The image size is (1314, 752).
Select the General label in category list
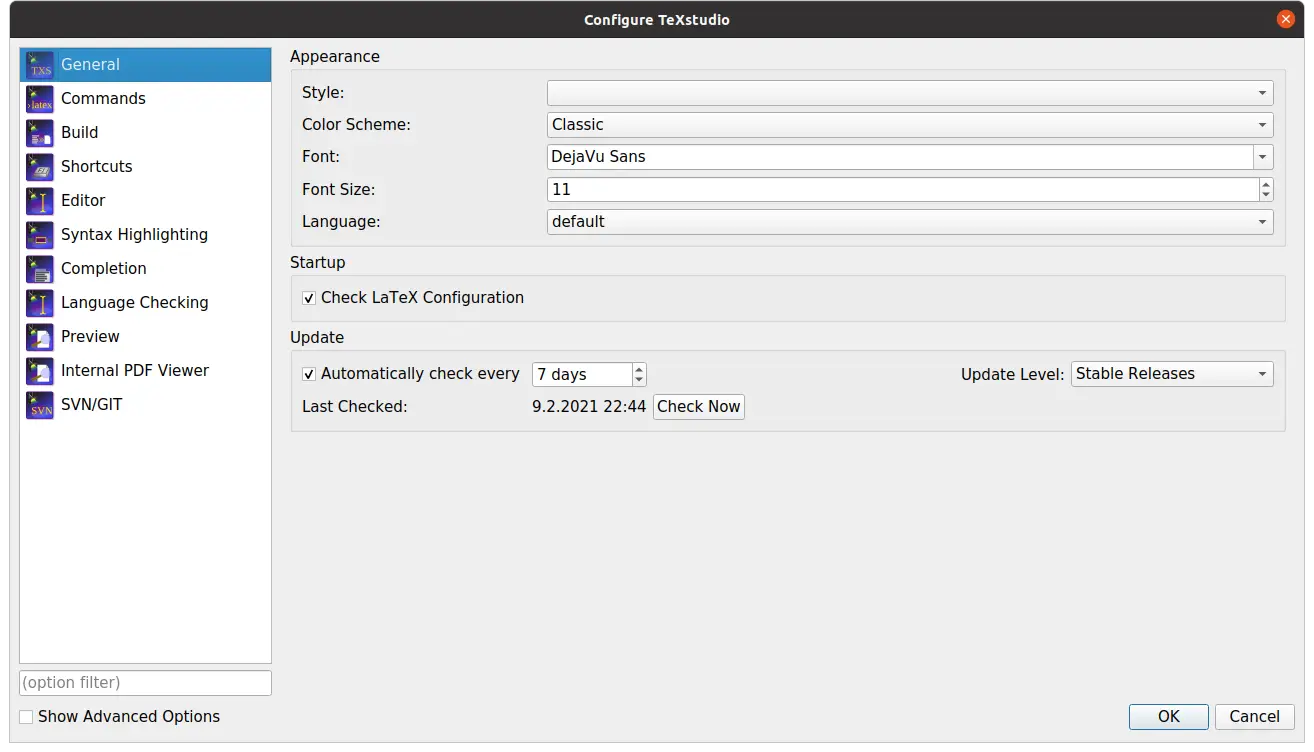(90, 65)
